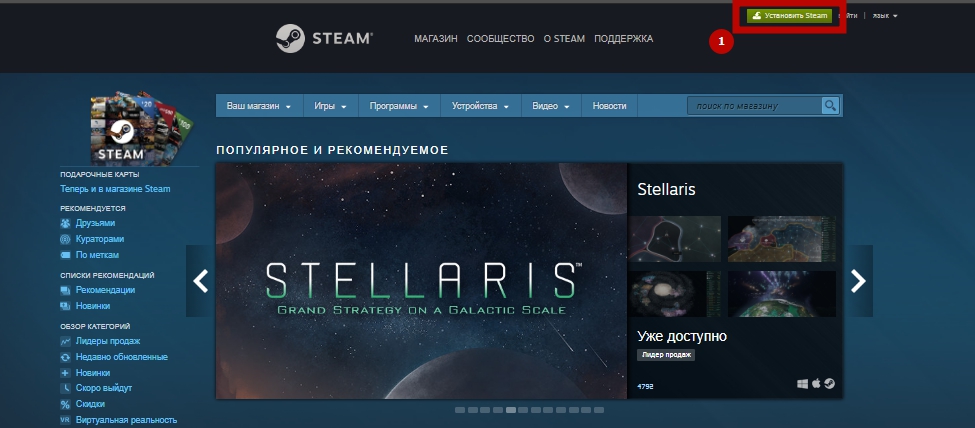Screen dimensions: 975x428
Task: Open the МАГАЗИН header menu
Action: [x=436, y=39]
